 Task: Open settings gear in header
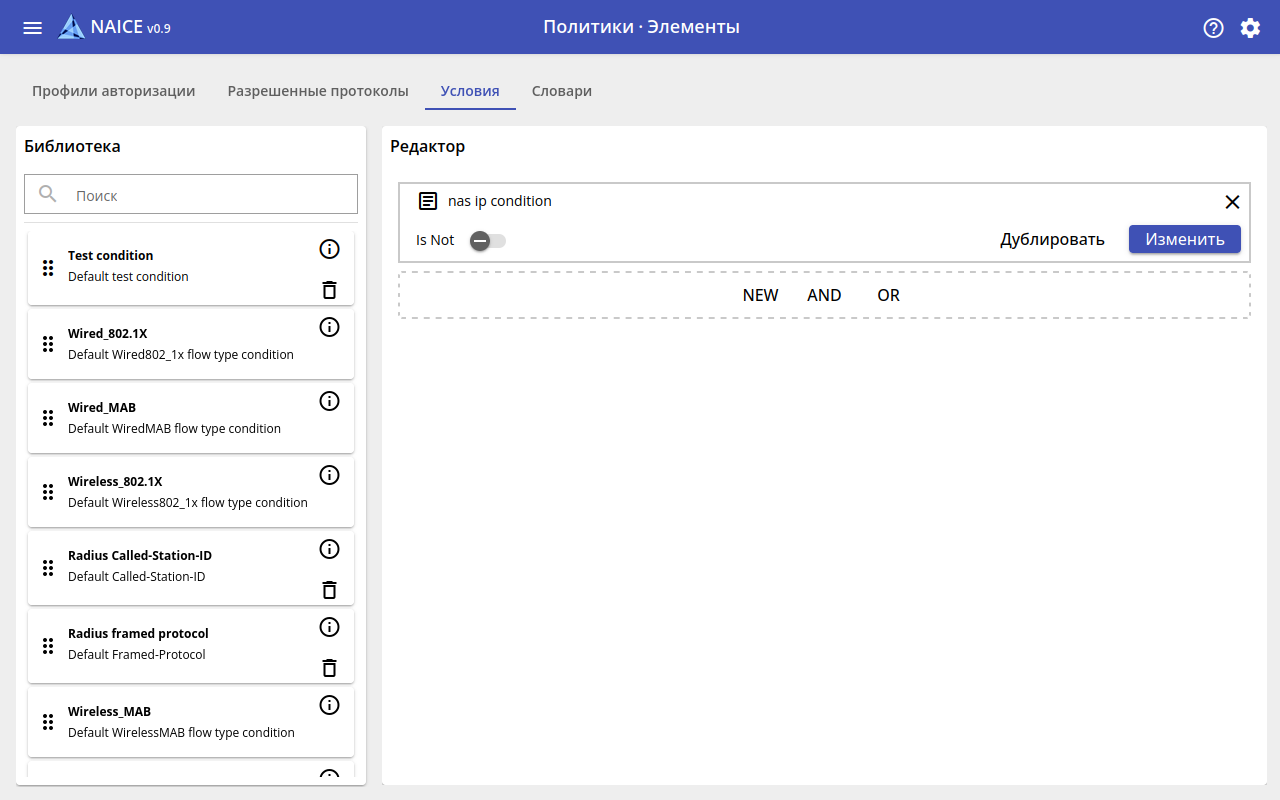(x=1250, y=28)
